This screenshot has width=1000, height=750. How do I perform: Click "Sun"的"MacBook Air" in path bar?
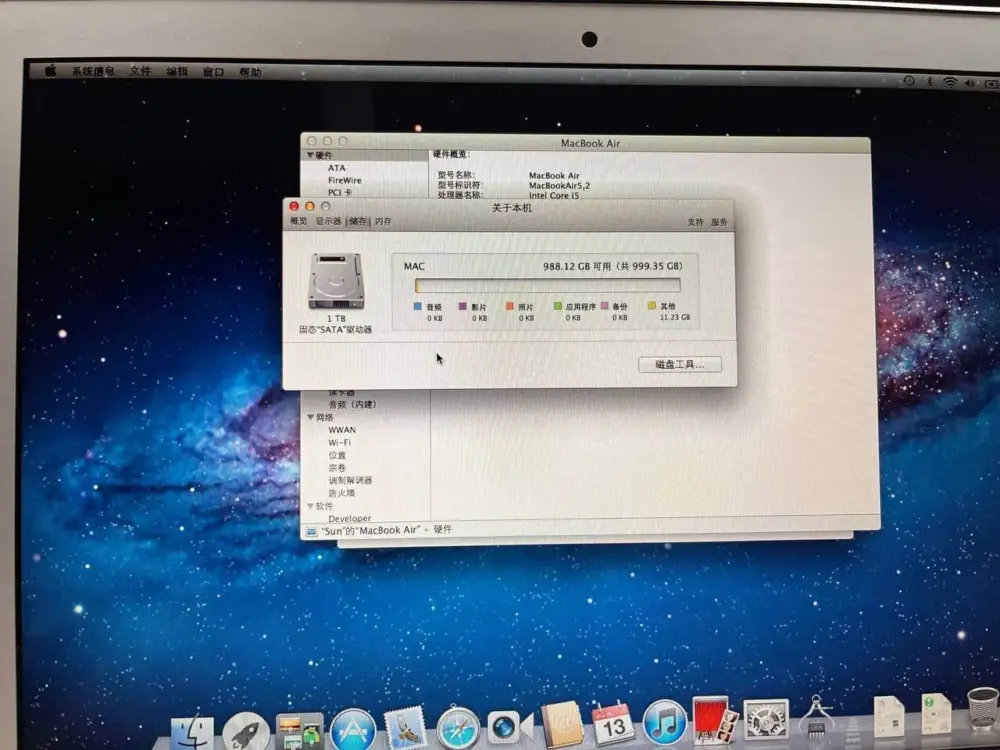point(371,530)
